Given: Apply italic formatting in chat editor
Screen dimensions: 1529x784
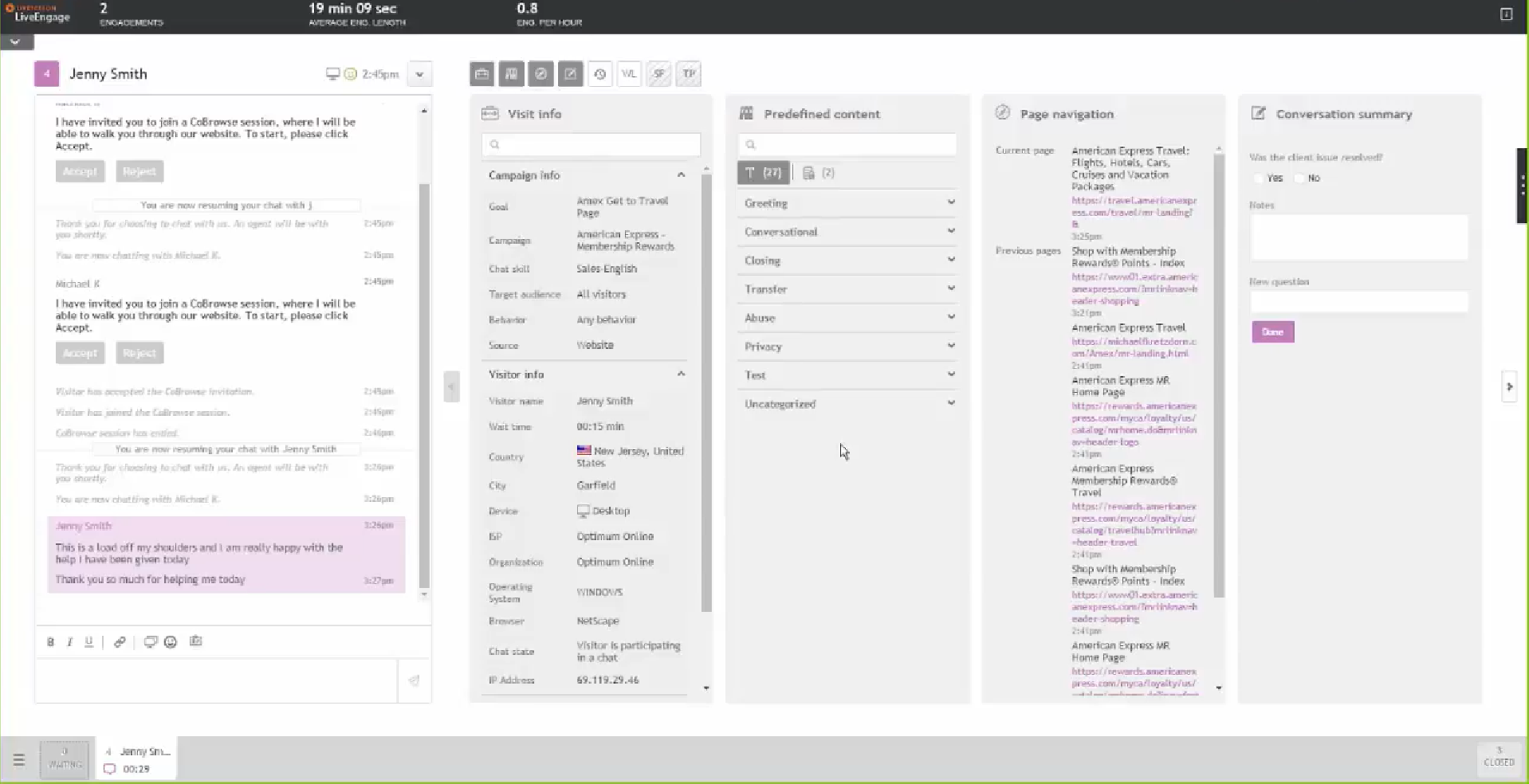Looking at the screenshot, I should point(69,641).
